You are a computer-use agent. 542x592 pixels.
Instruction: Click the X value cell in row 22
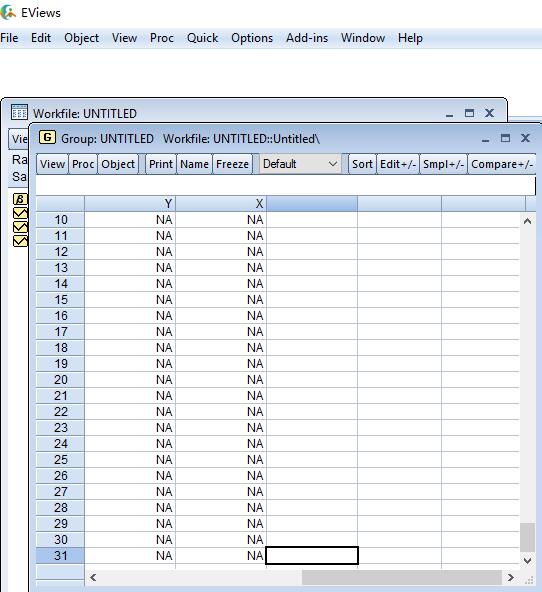[x=221, y=412]
